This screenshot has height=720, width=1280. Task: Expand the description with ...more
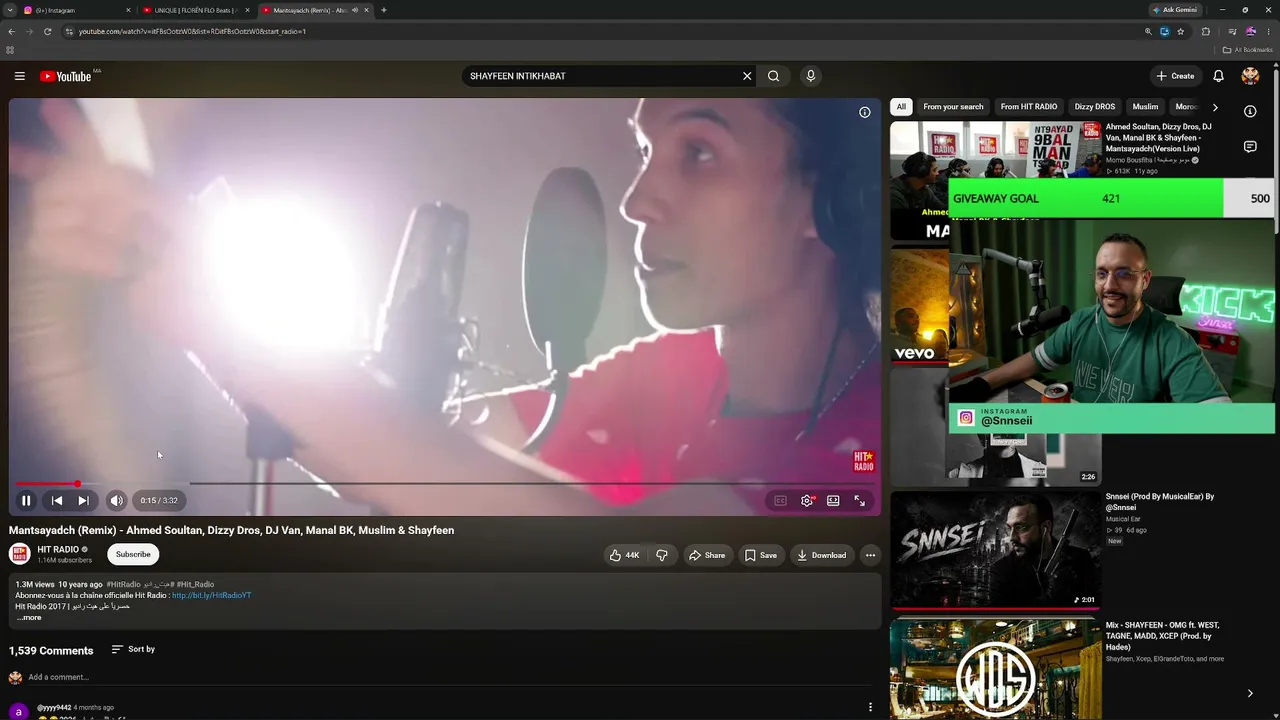pyautogui.click(x=29, y=617)
